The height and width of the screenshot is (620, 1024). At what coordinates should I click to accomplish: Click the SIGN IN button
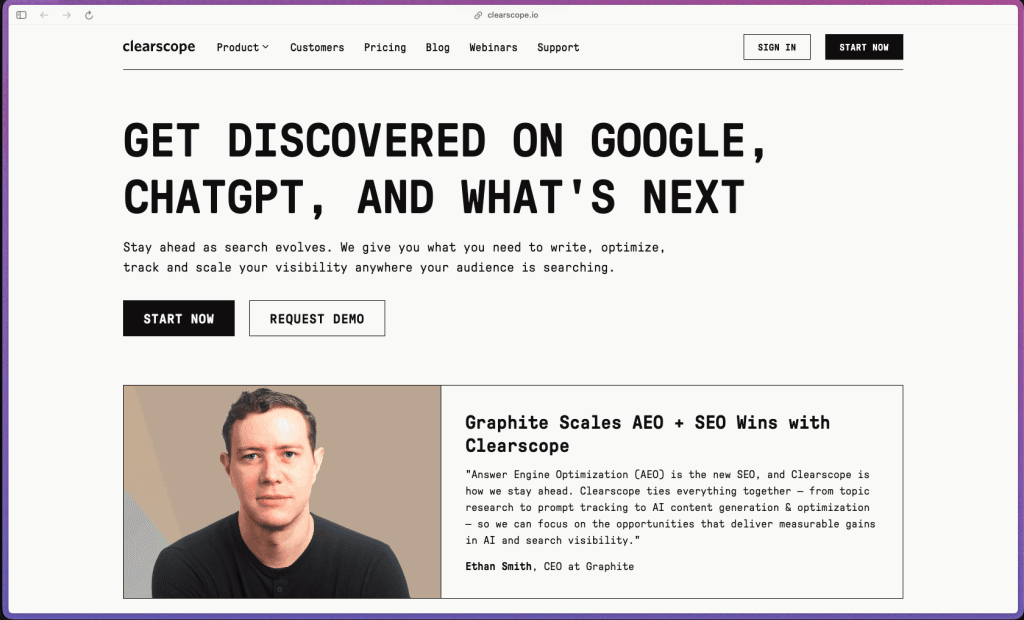(x=776, y=47)
